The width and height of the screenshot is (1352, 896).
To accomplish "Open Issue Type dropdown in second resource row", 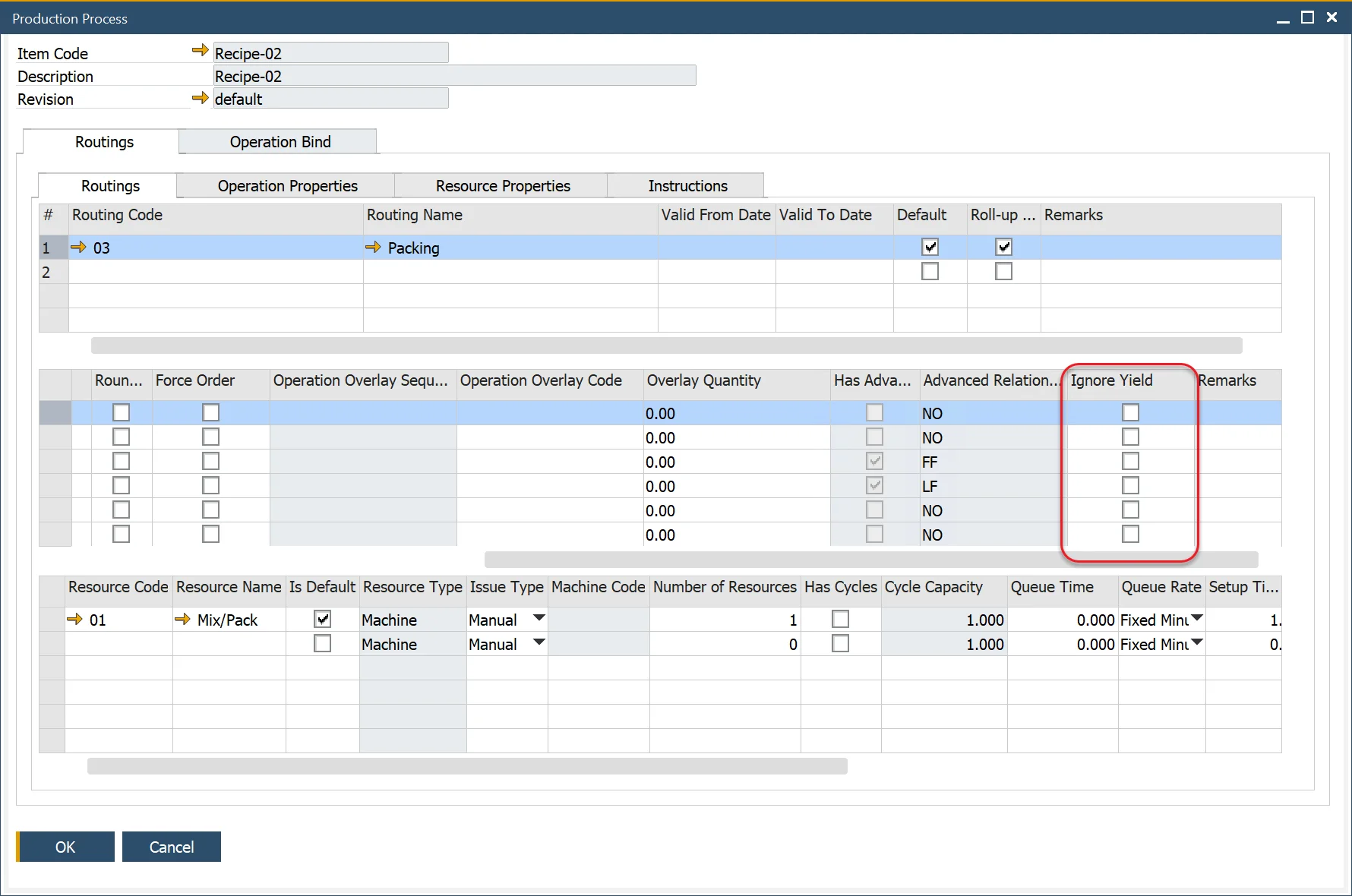I will point(539,642).
